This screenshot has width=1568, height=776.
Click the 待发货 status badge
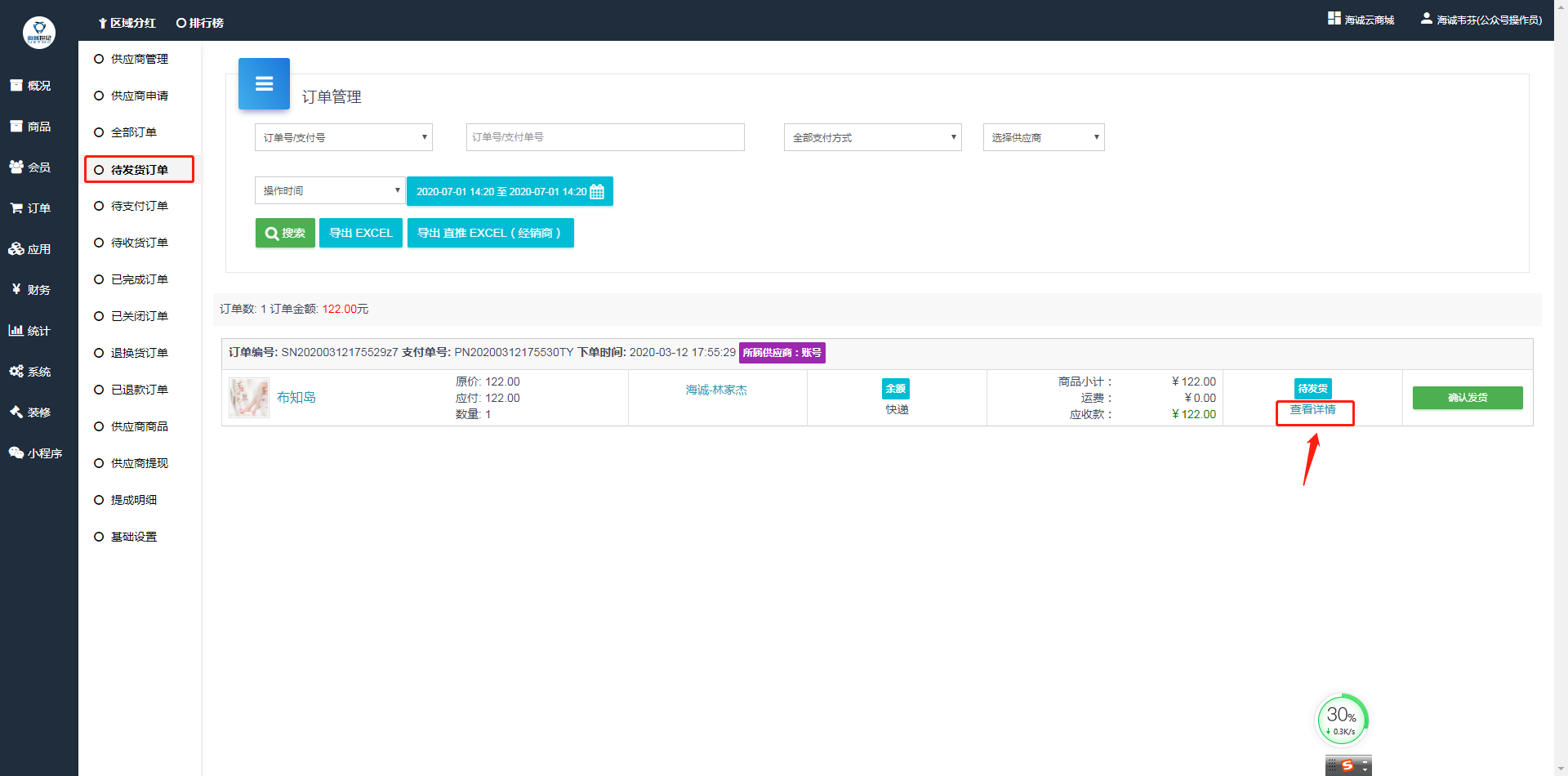pyautogui.click(x=1313, y=389)
